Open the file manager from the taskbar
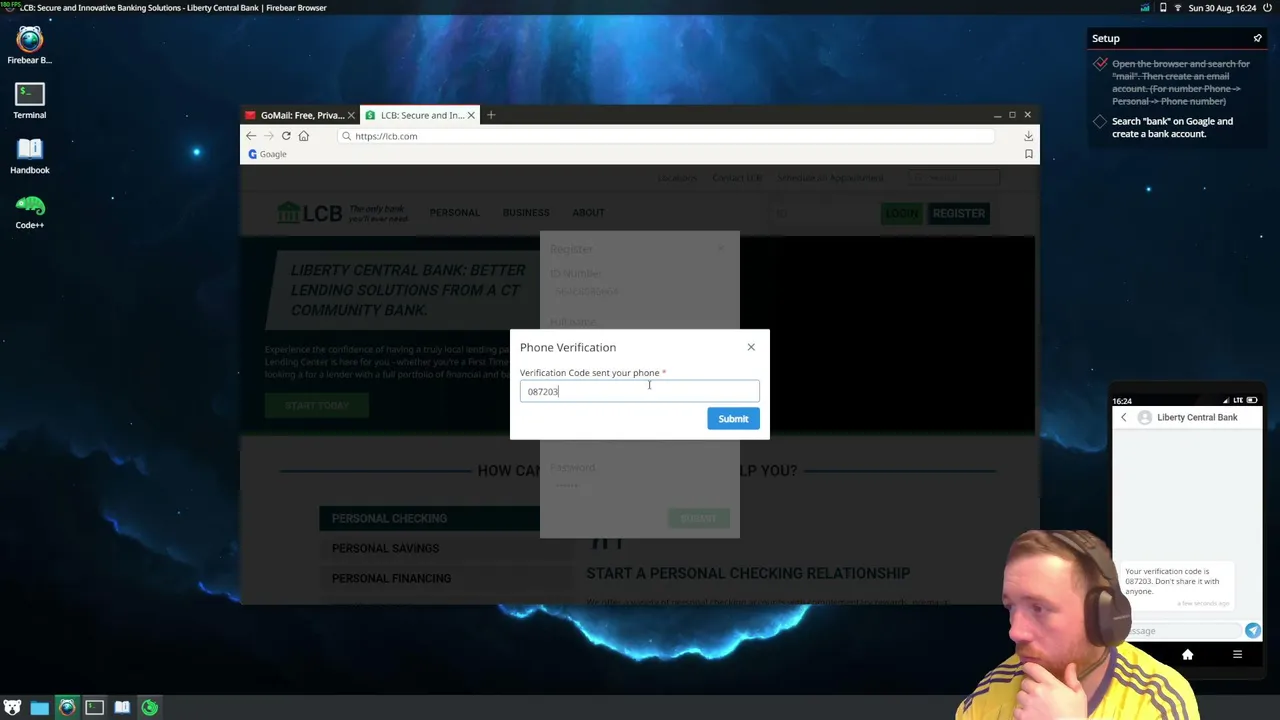This screenshot has width=1280, height=720. pyautogui.click(x=39, y=708)
